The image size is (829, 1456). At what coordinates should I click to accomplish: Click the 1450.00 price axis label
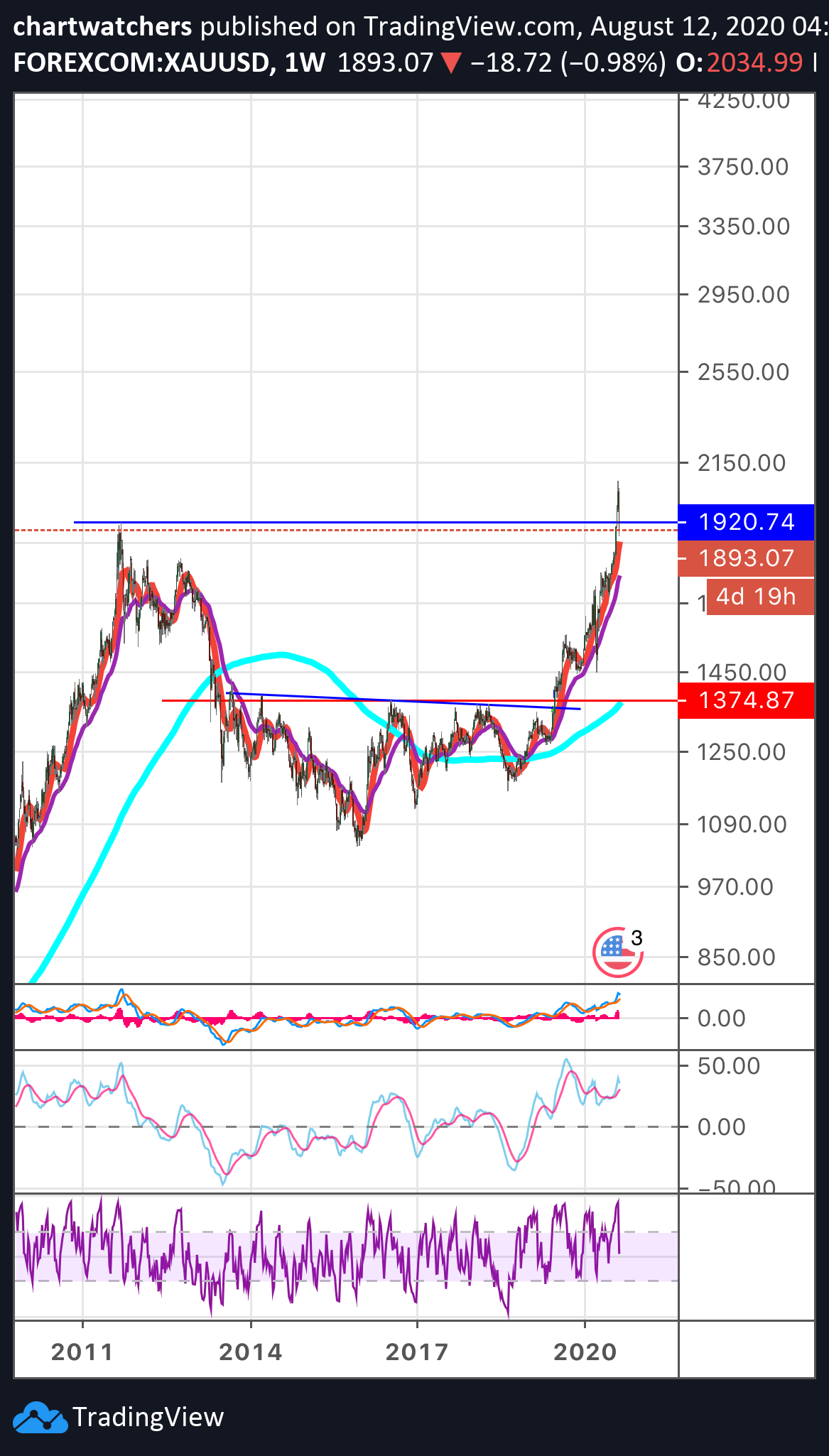[742, 672]
